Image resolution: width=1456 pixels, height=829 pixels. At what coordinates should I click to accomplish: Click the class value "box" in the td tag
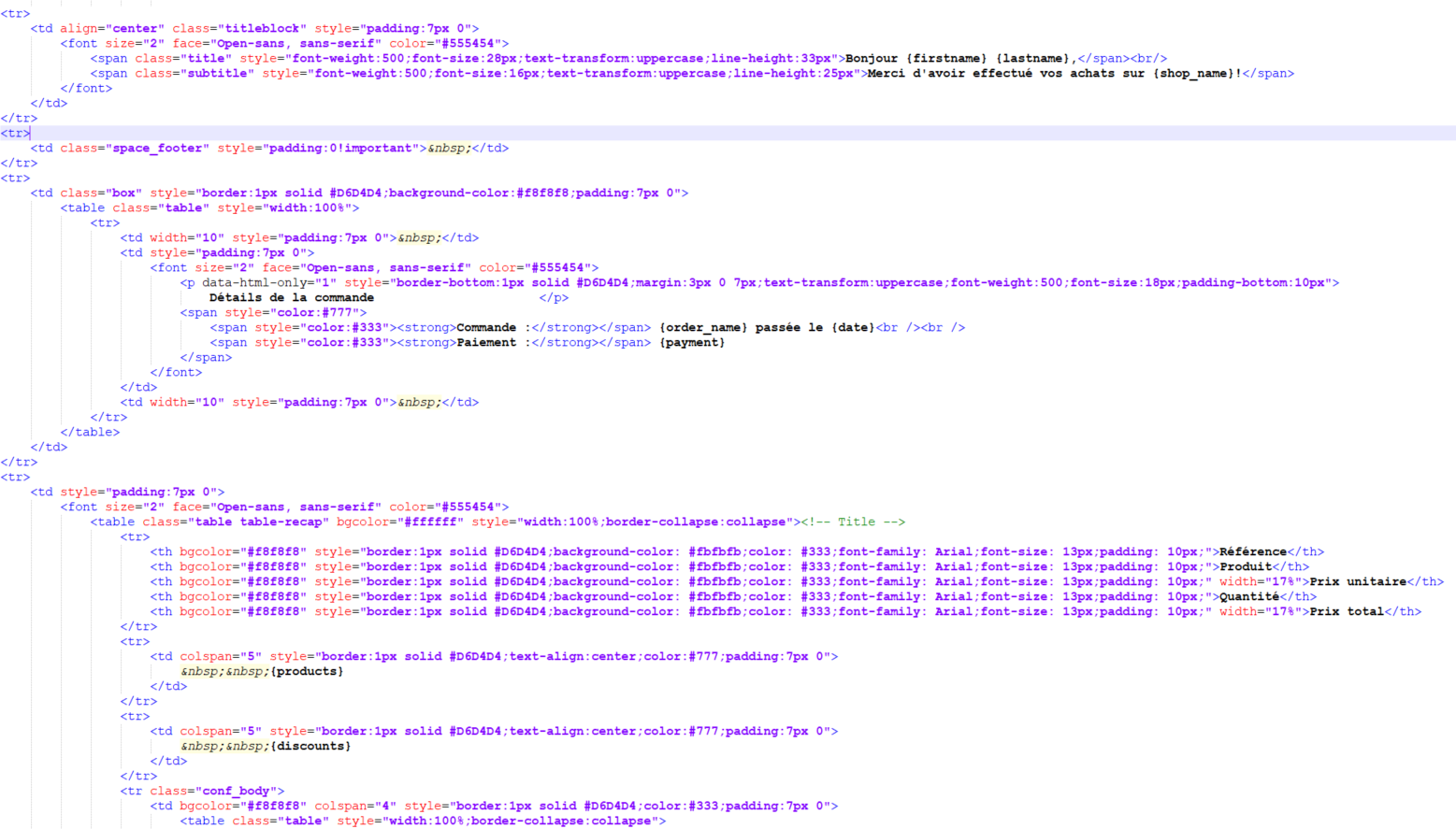coord(123,193)
